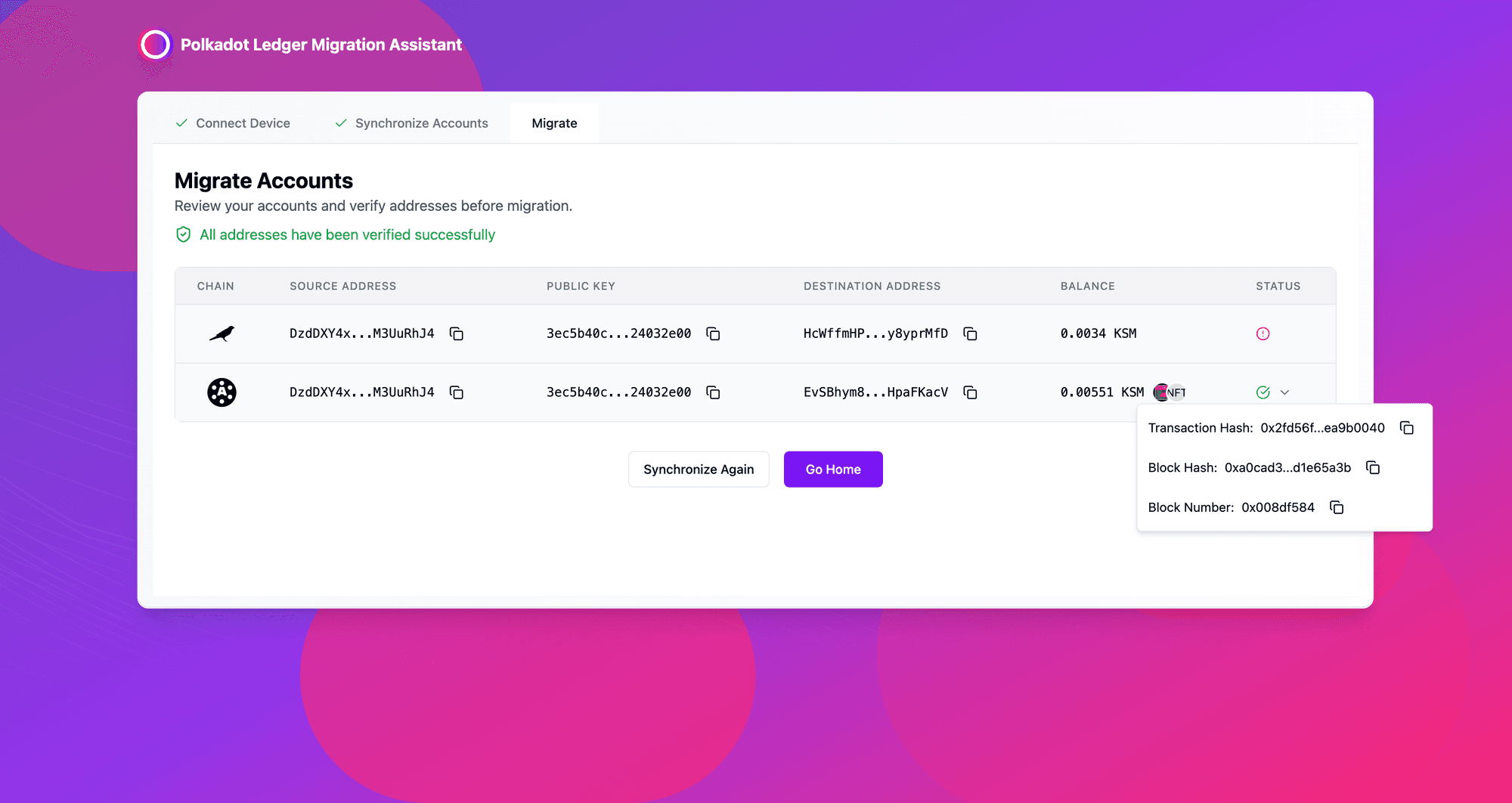The width and height of the screenshot is (1512, 803).
Task: Click block hash value 0xa0cad3...d1e65a3b
Action: (x=1287, y=468)
